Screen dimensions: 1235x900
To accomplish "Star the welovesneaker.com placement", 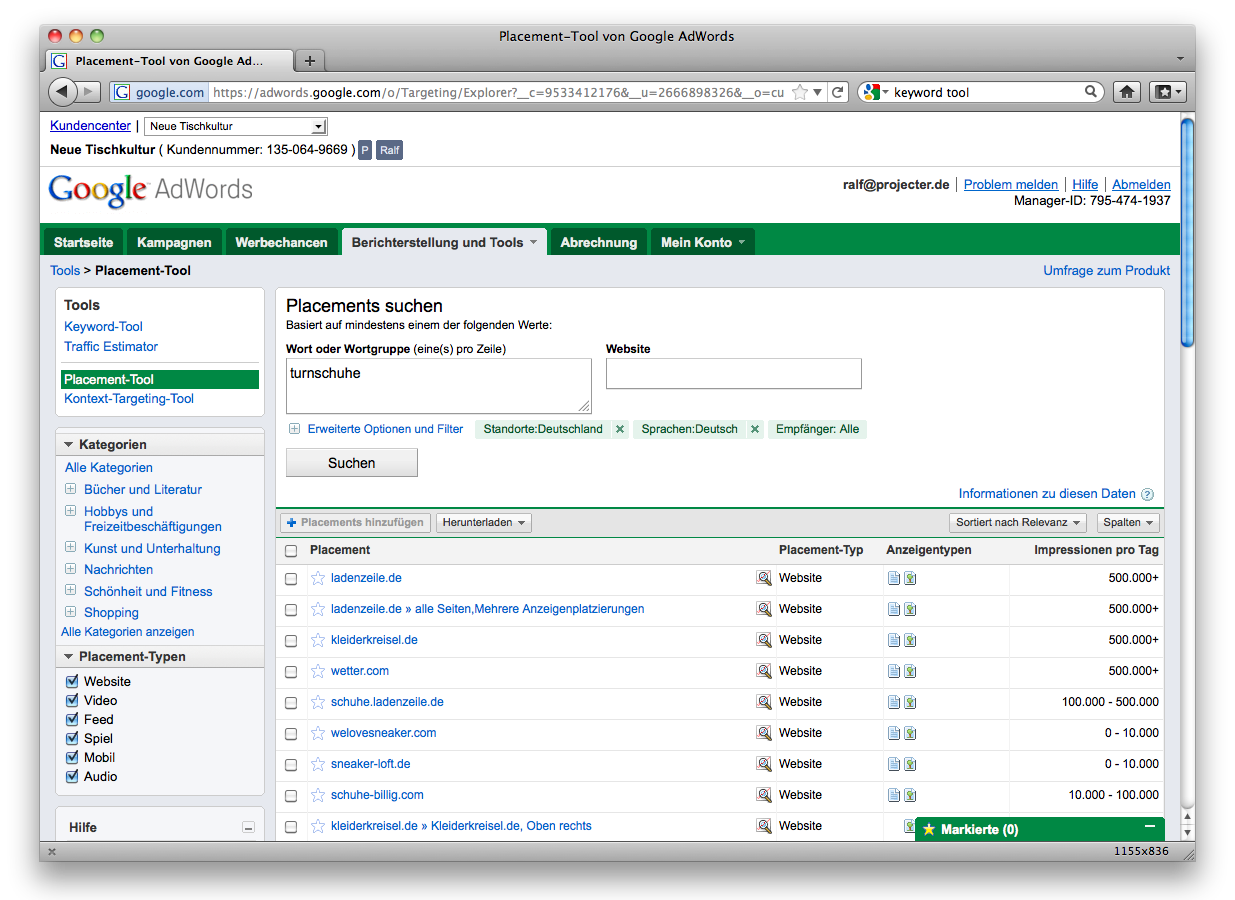I will coord(318,733).
